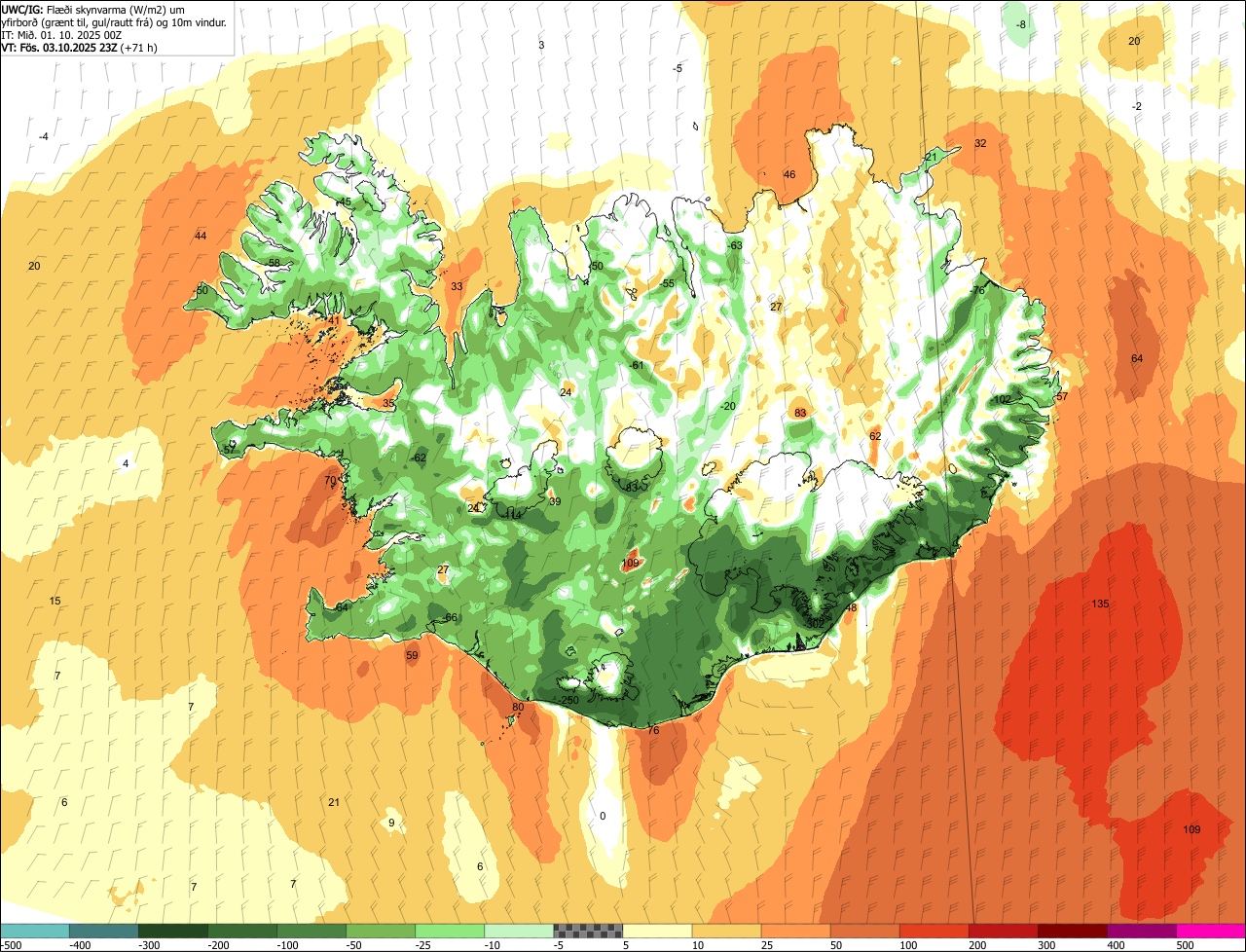Click the -61 value in central north Iceland
The height and width of the screenshot is (952, 1246).
click(637, 365)
